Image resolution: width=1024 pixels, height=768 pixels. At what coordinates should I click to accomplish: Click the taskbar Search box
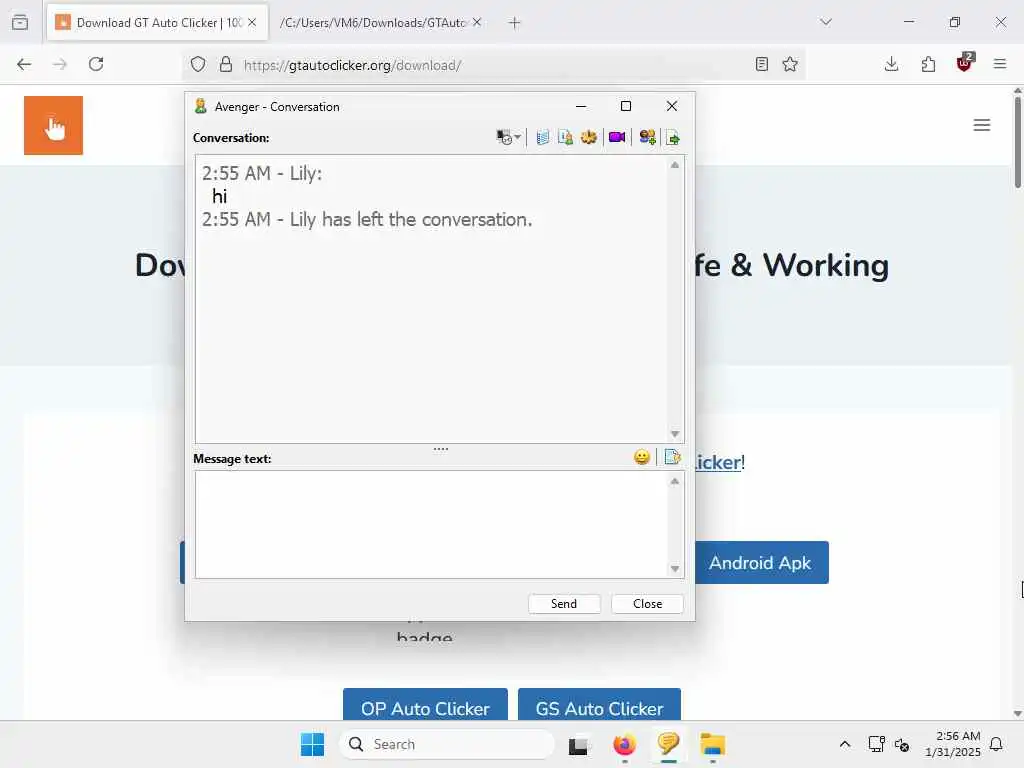[x=447, y=744]
